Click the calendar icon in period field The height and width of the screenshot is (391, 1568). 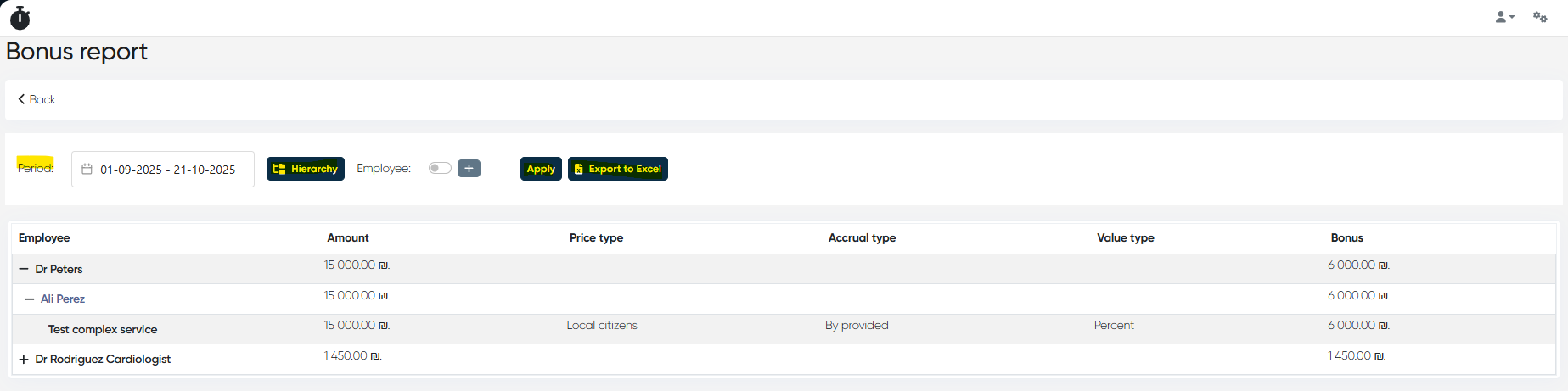[x=87, y=169]
